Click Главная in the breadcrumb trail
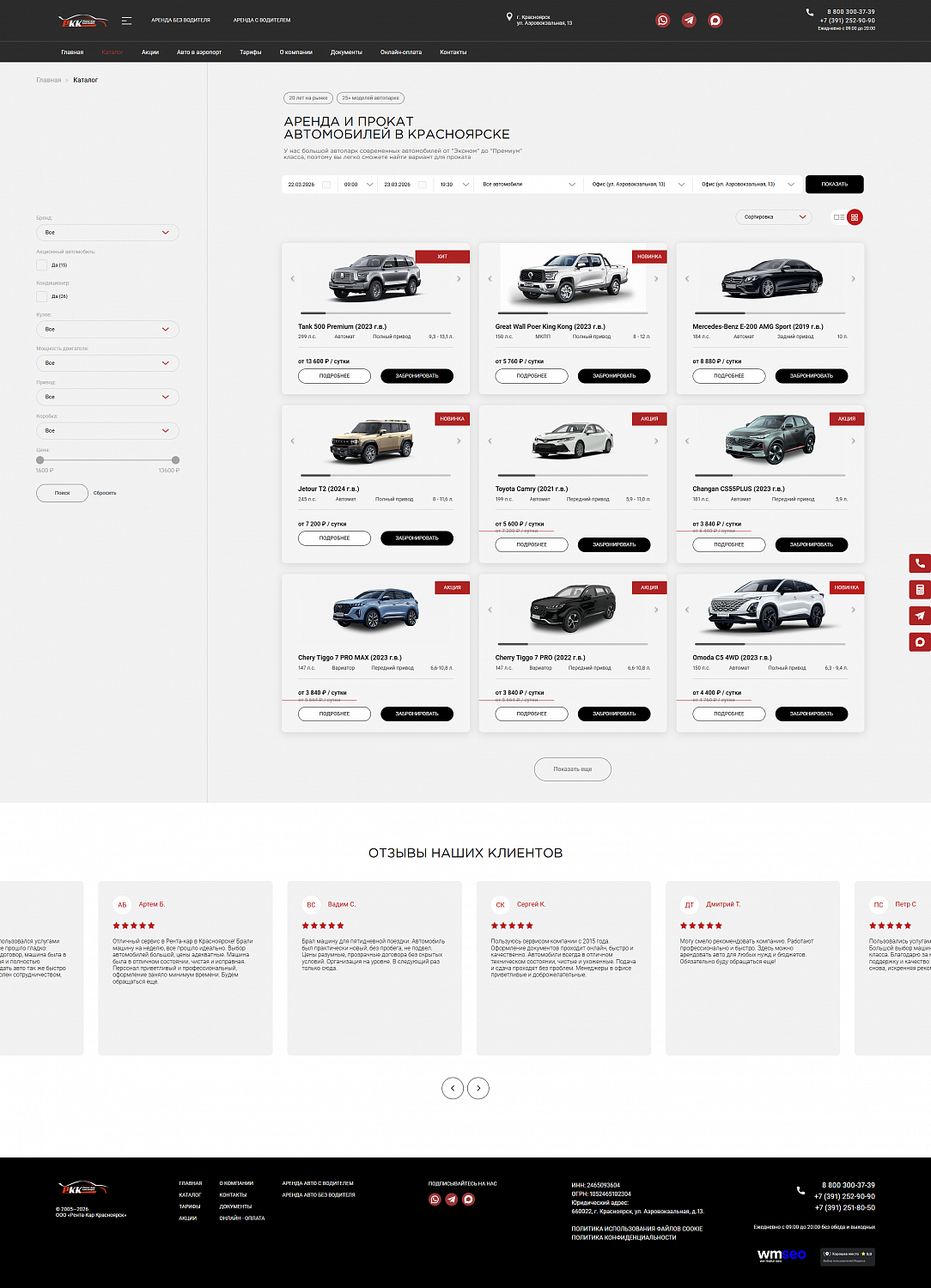 pos(48,80)
